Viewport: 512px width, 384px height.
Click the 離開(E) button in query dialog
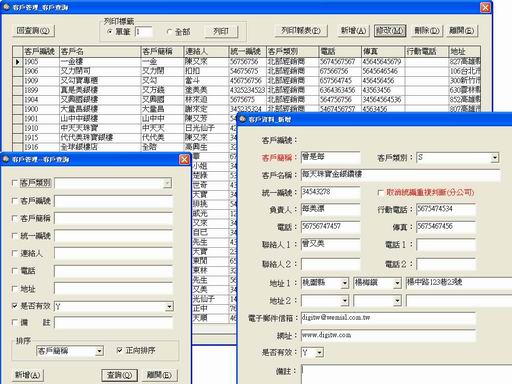(159, 375)
